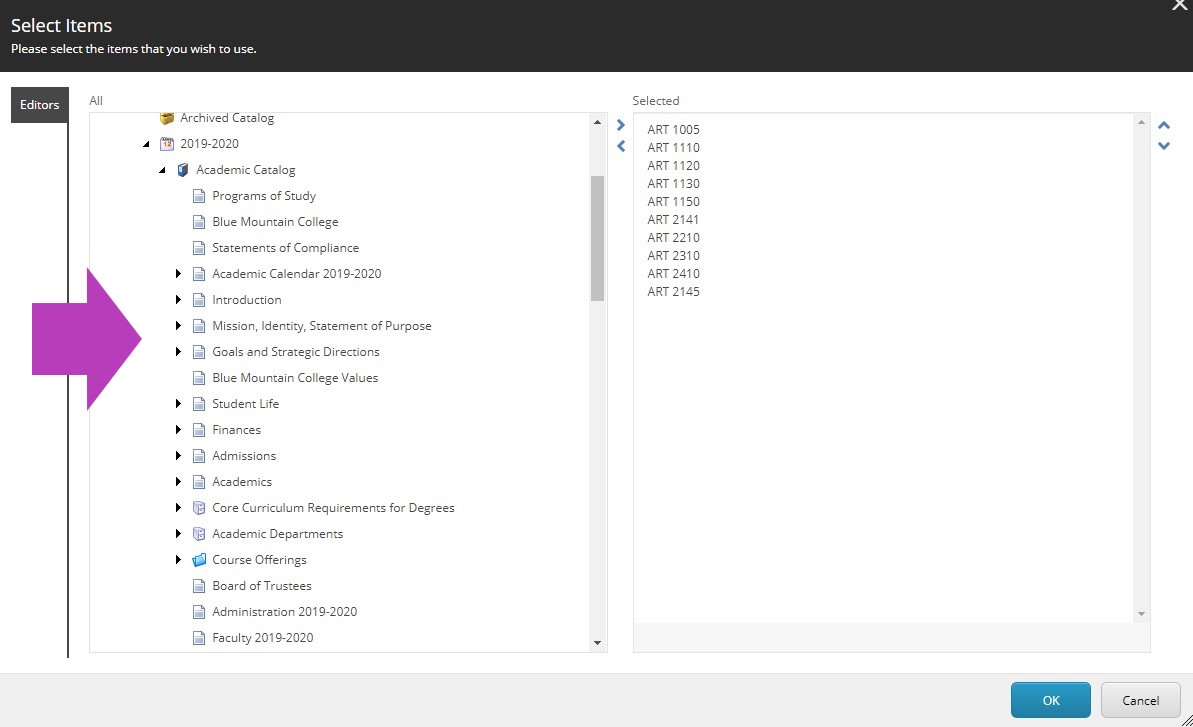Open the Editors tab
This screenshot has width=1193, height=727.
click(x=40, y=105)
